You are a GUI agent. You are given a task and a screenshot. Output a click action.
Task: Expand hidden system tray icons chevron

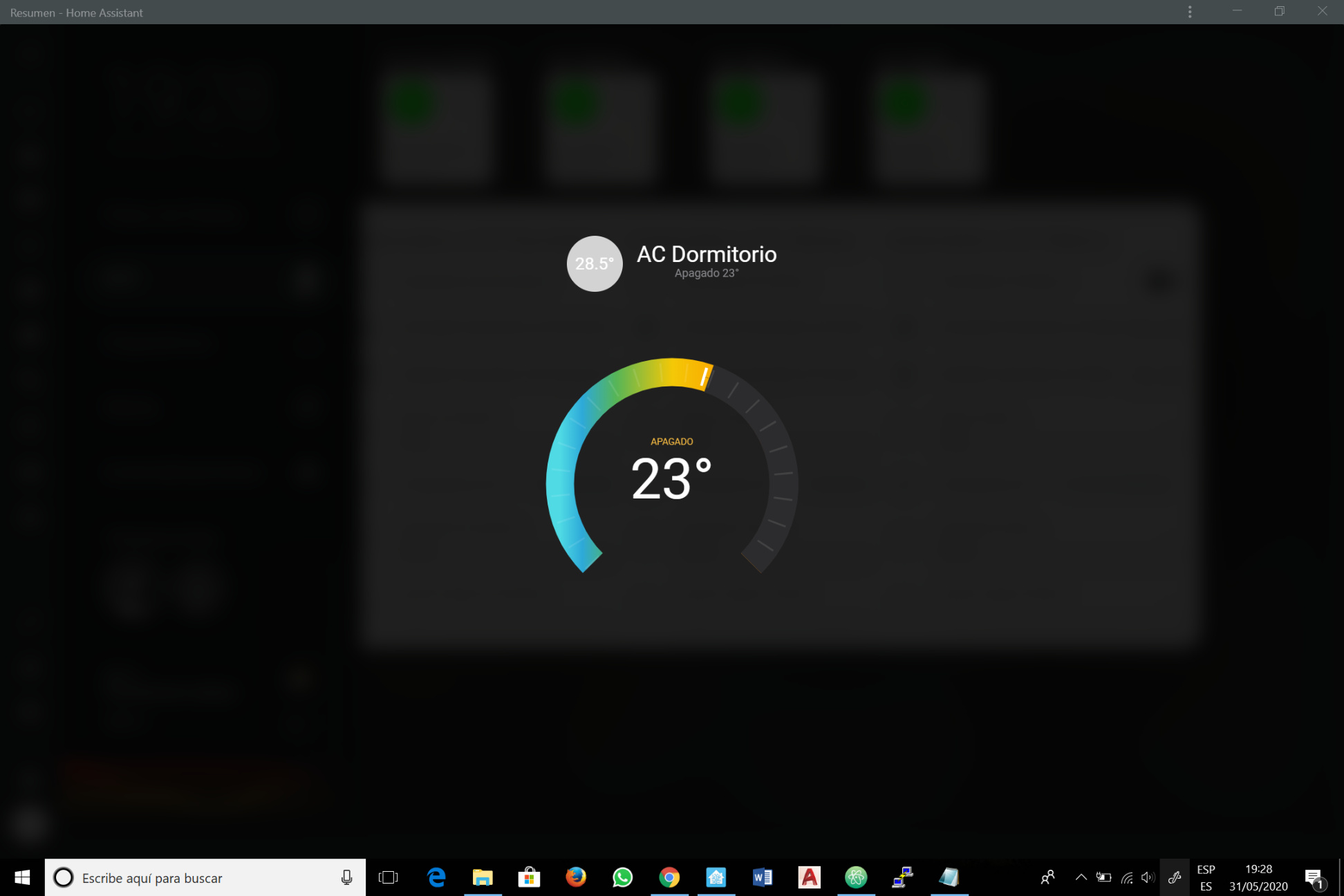(x=1081, y=877)
